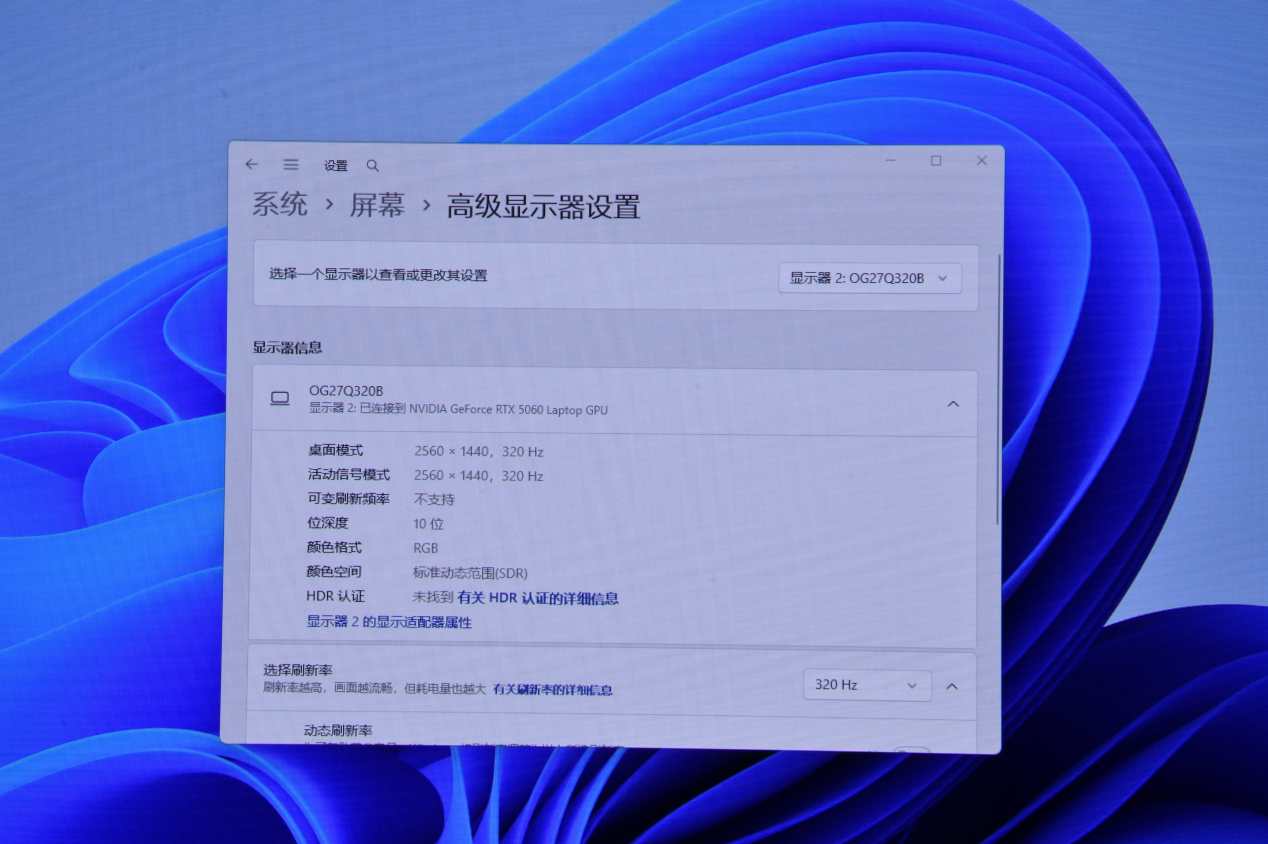Navigate to 屏幕 in the breadcrumb
Image resolution: width=1268 pixels, height=844 pixels.
377,206
